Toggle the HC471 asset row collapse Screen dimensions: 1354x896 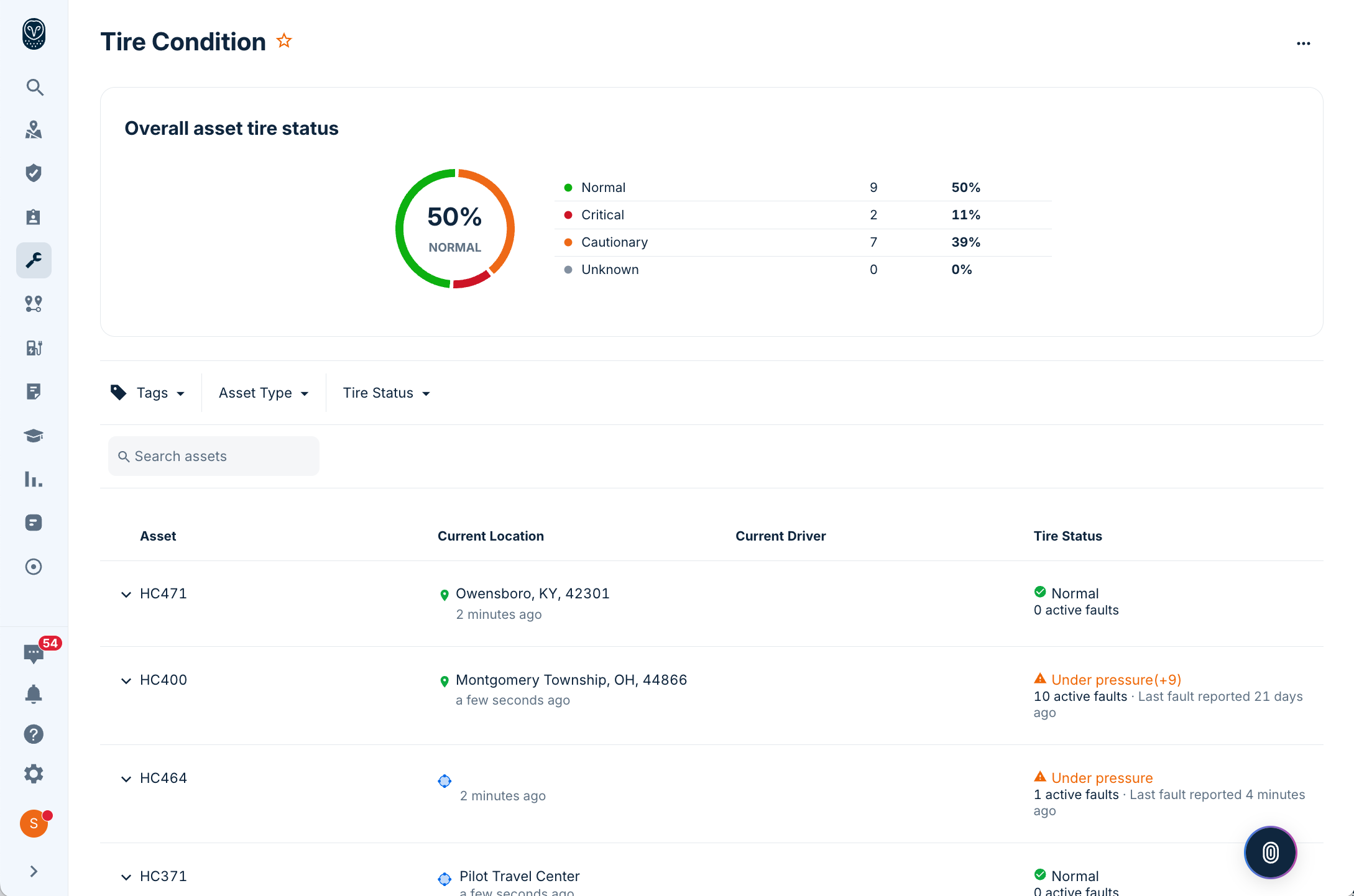pyautogui.click(x=125, y=594)
